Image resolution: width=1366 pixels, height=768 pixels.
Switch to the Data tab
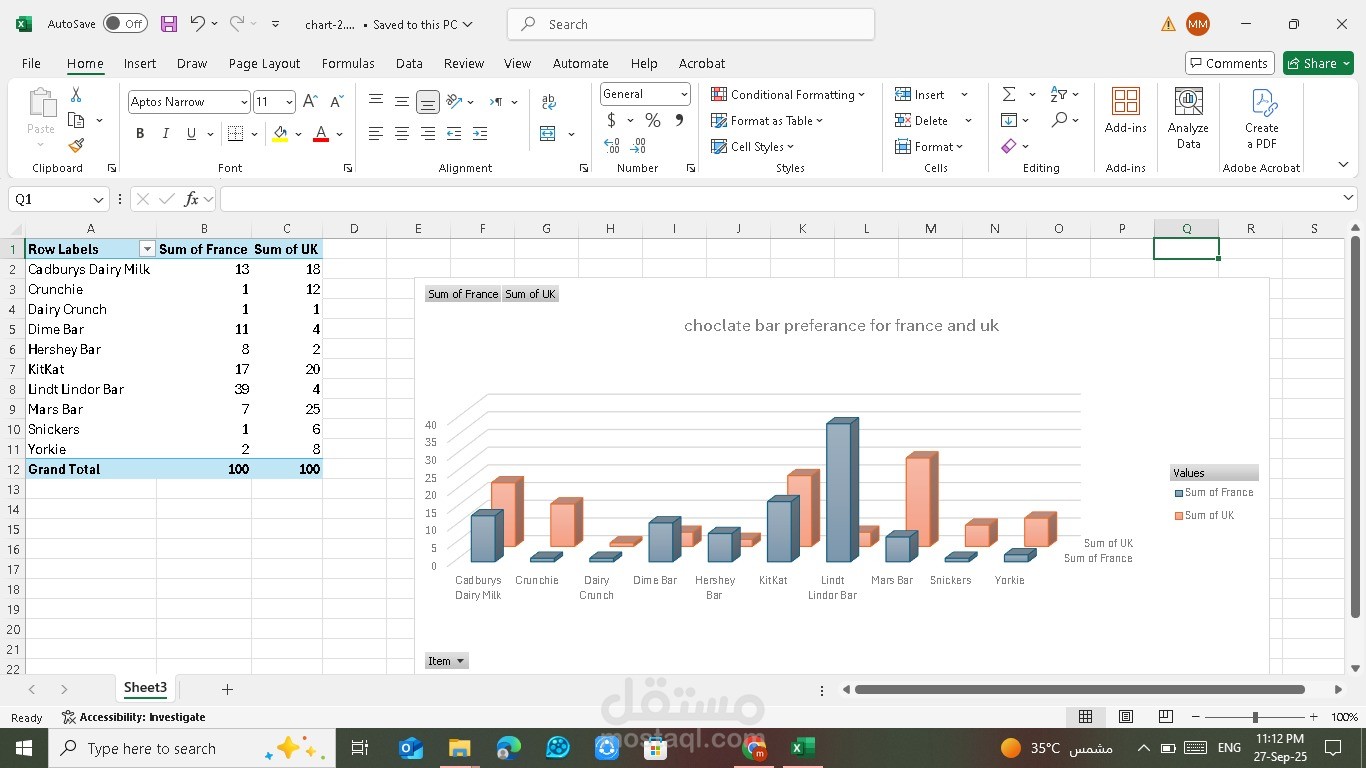pos(409,63)
